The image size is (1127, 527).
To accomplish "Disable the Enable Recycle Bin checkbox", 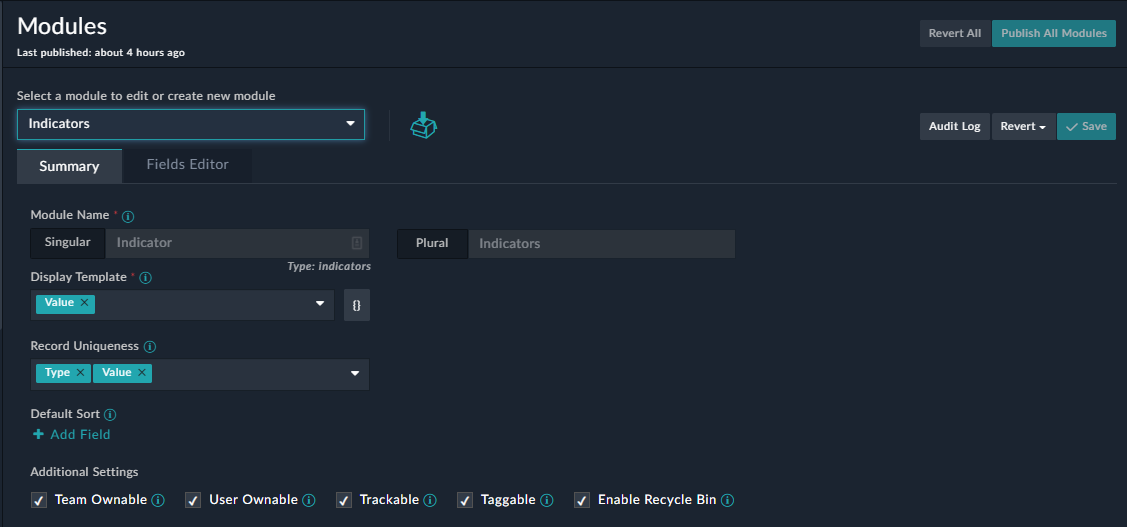I will point(581,500).
